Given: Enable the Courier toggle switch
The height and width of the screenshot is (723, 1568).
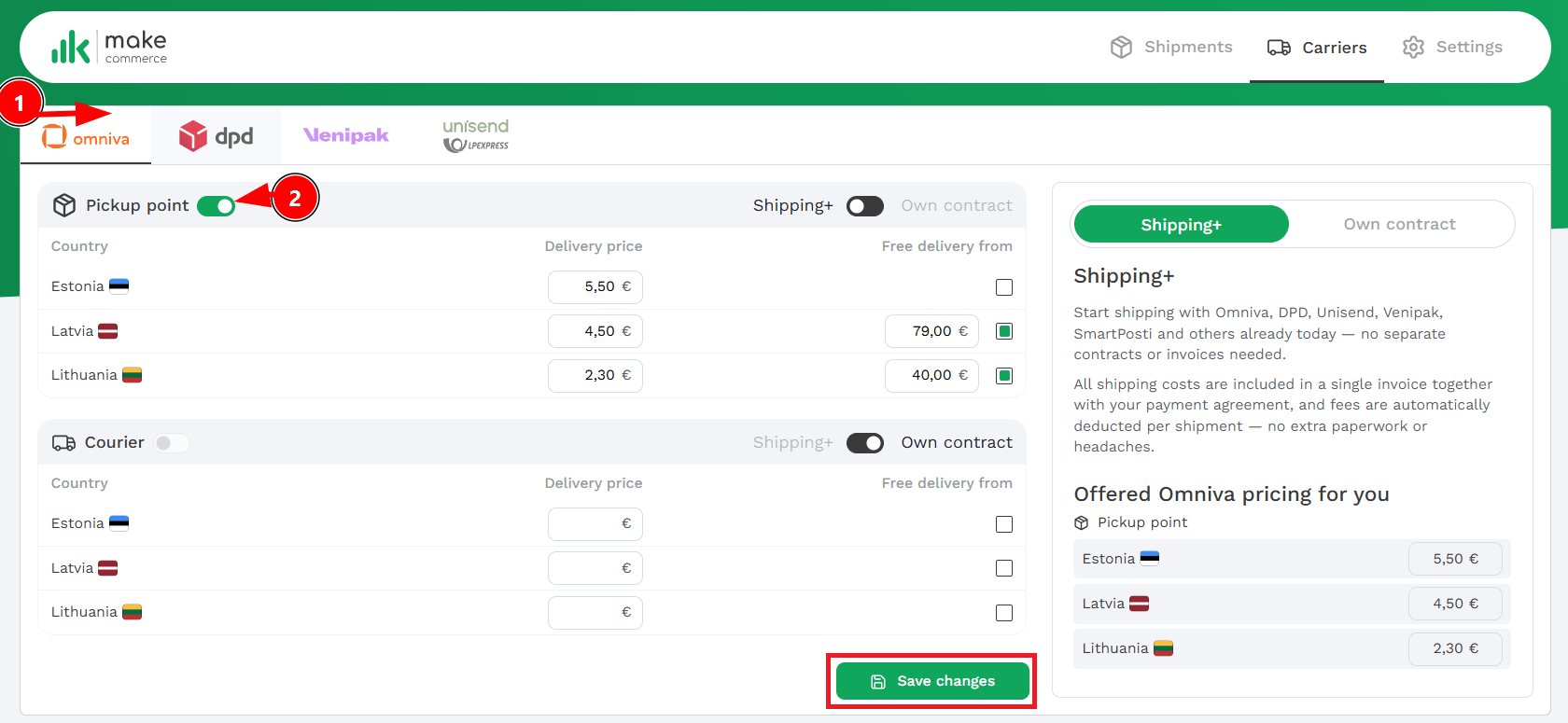Looking at the screenshot, I should 172,443.
